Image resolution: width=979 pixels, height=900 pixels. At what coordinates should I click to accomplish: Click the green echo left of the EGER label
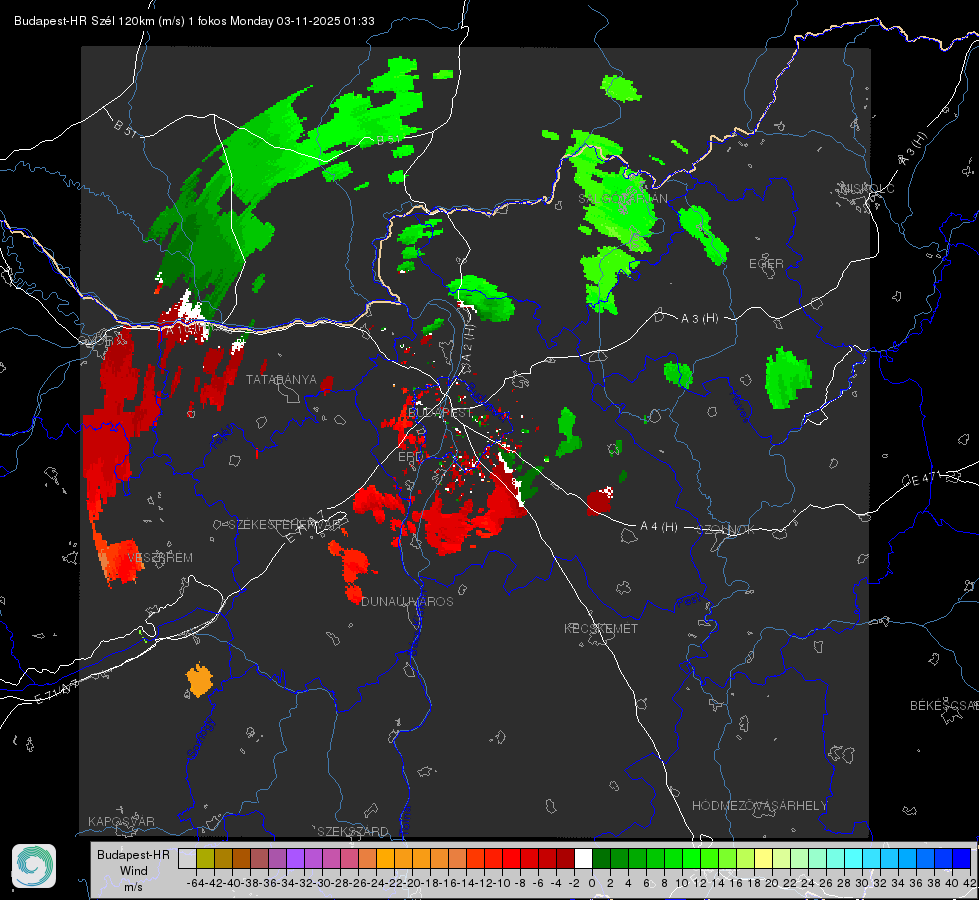tap(703, 234)
